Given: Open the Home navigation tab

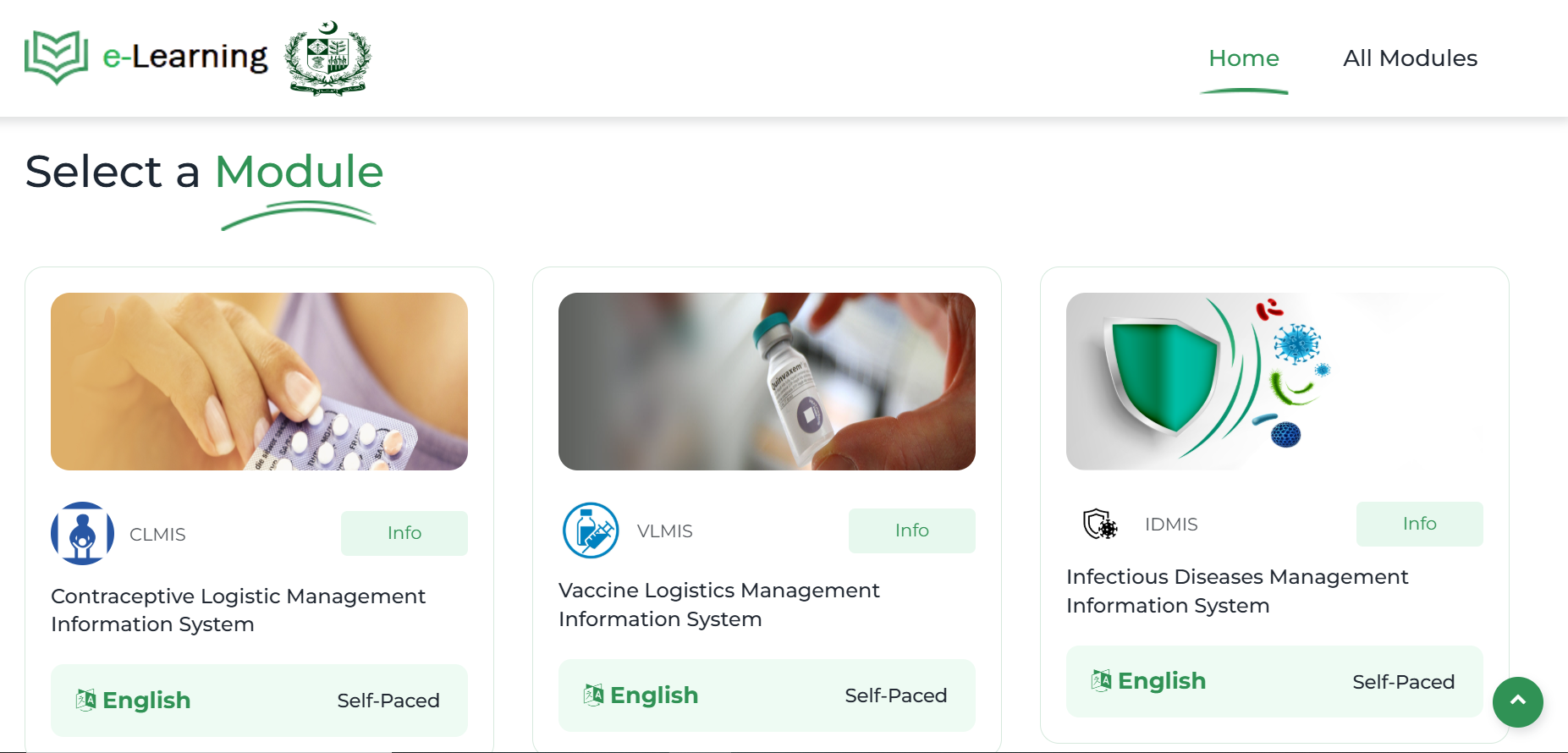Looking at the screenshot, I should pyautogui.click(x=1243, y=58).
